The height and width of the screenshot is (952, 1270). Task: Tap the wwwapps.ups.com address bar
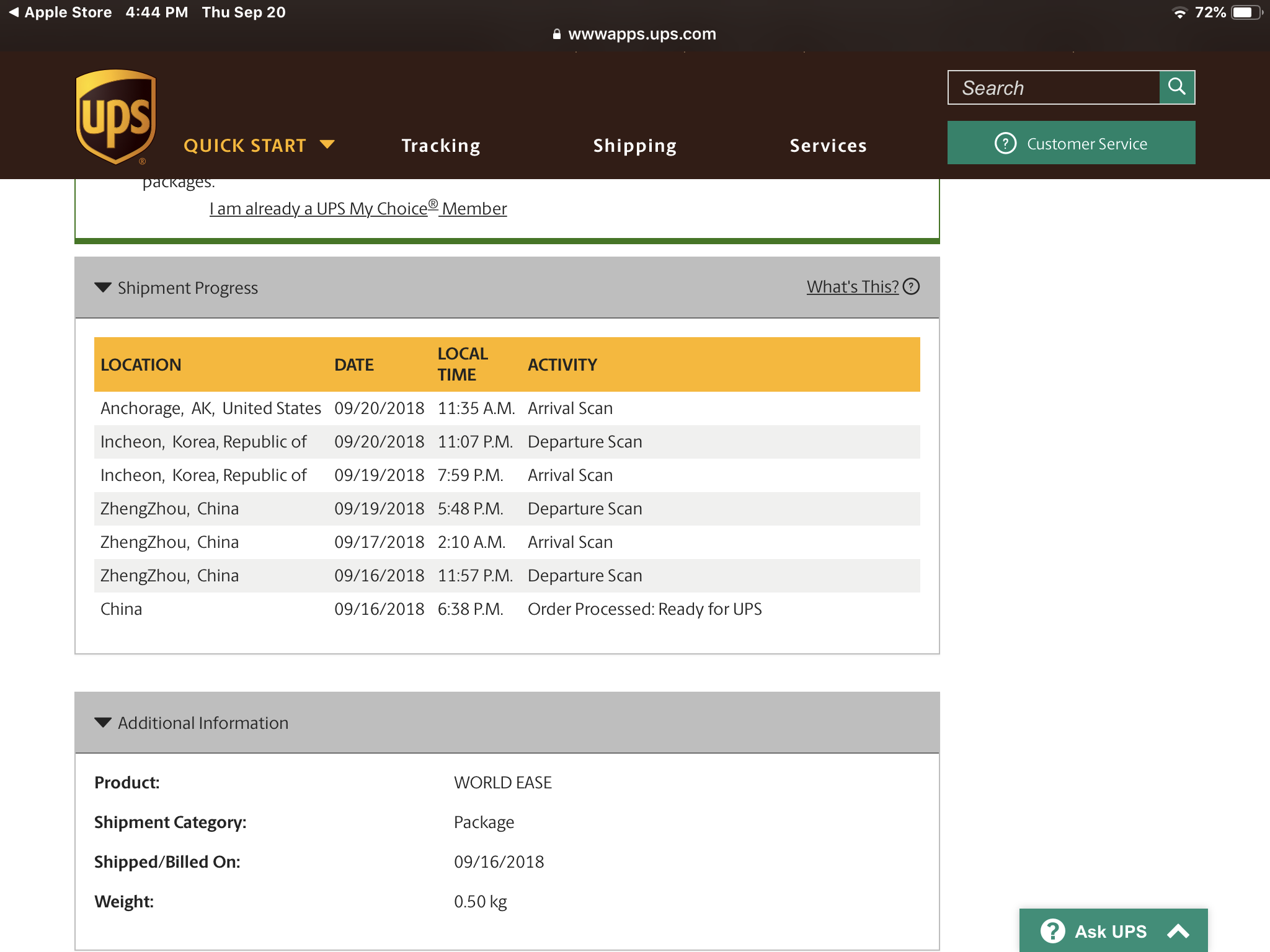coord(642,34)
